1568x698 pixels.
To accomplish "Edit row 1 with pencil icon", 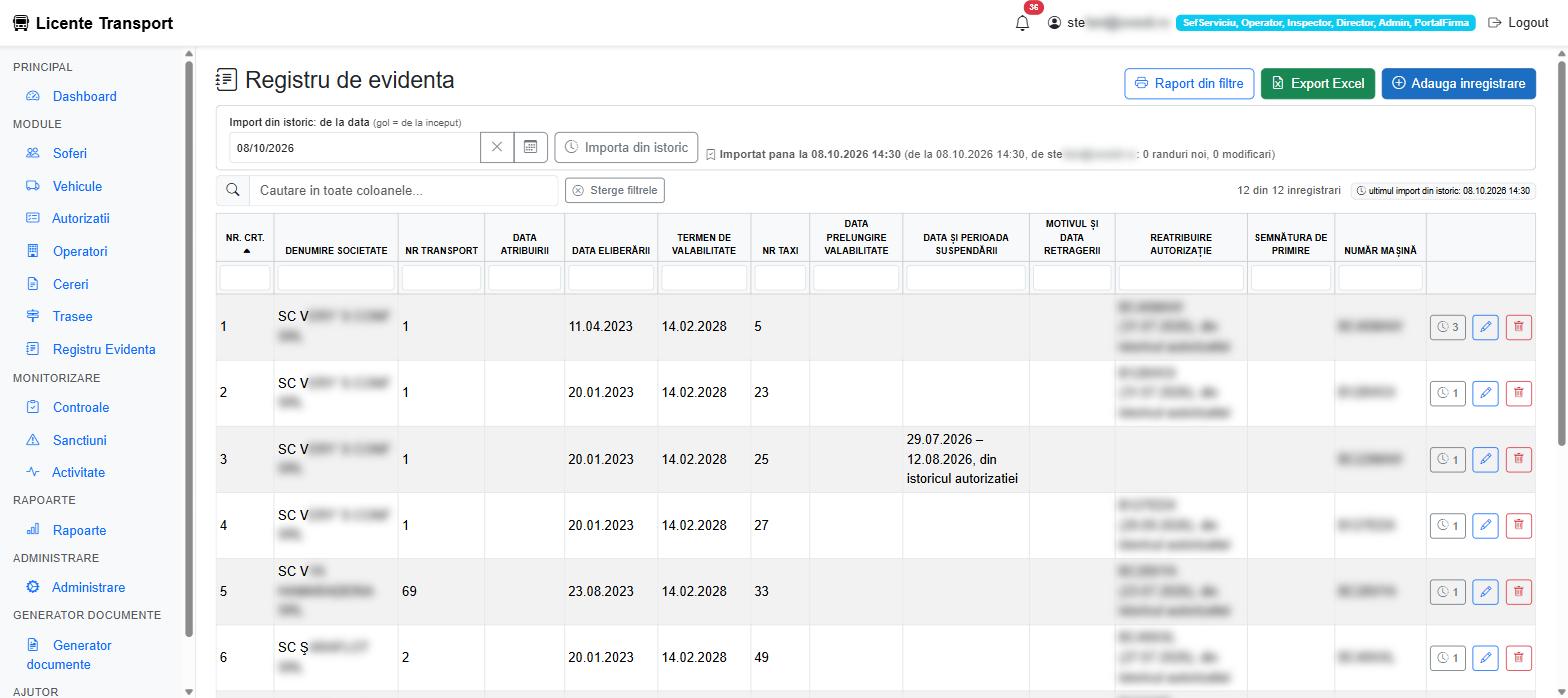I will pyautogui.click(x=1485, y=327).
